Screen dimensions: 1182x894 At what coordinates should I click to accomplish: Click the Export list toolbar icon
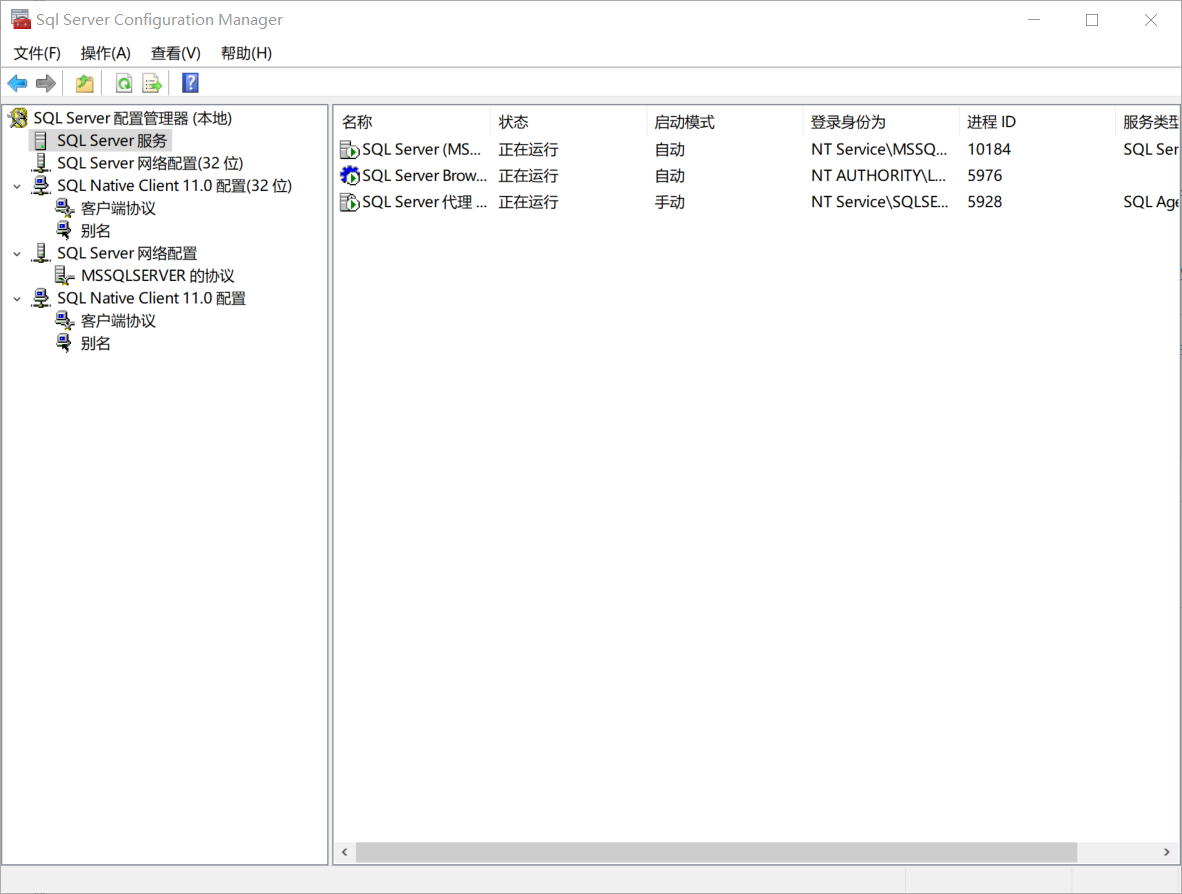[x=152, y=83]
